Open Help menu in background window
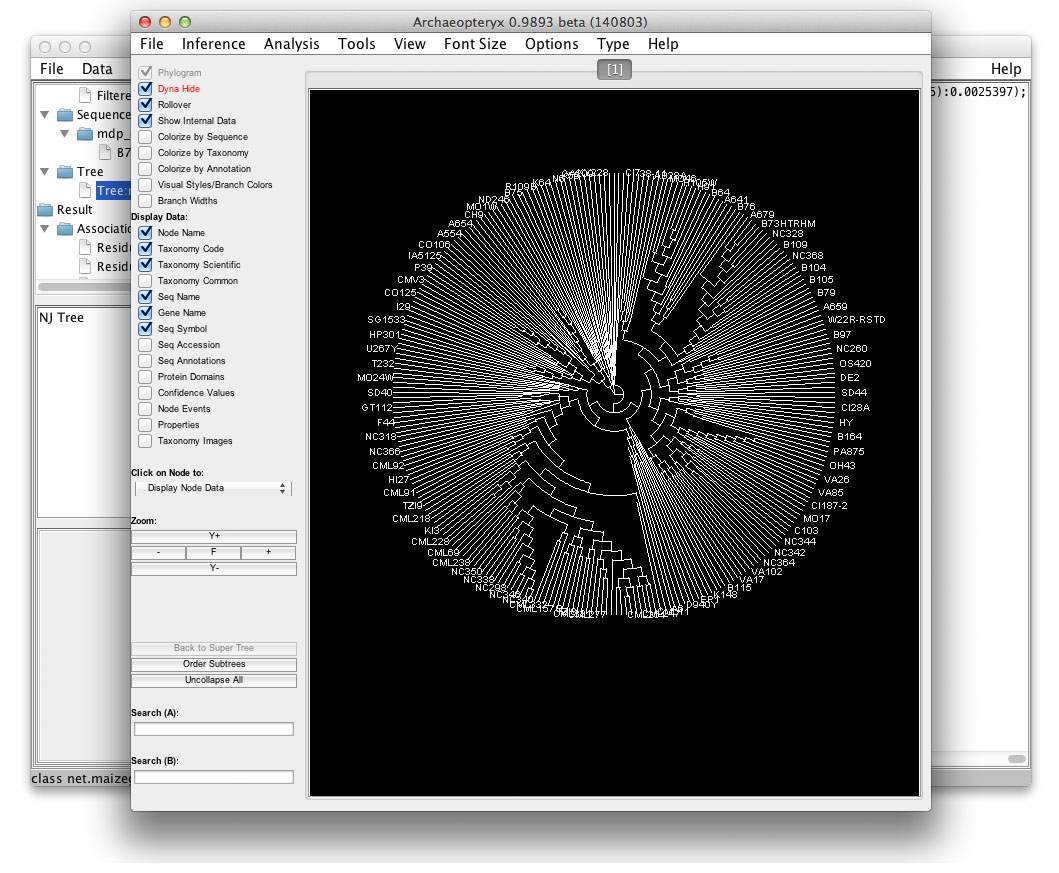This screenshot has height=873, width=1059. 1006,69
